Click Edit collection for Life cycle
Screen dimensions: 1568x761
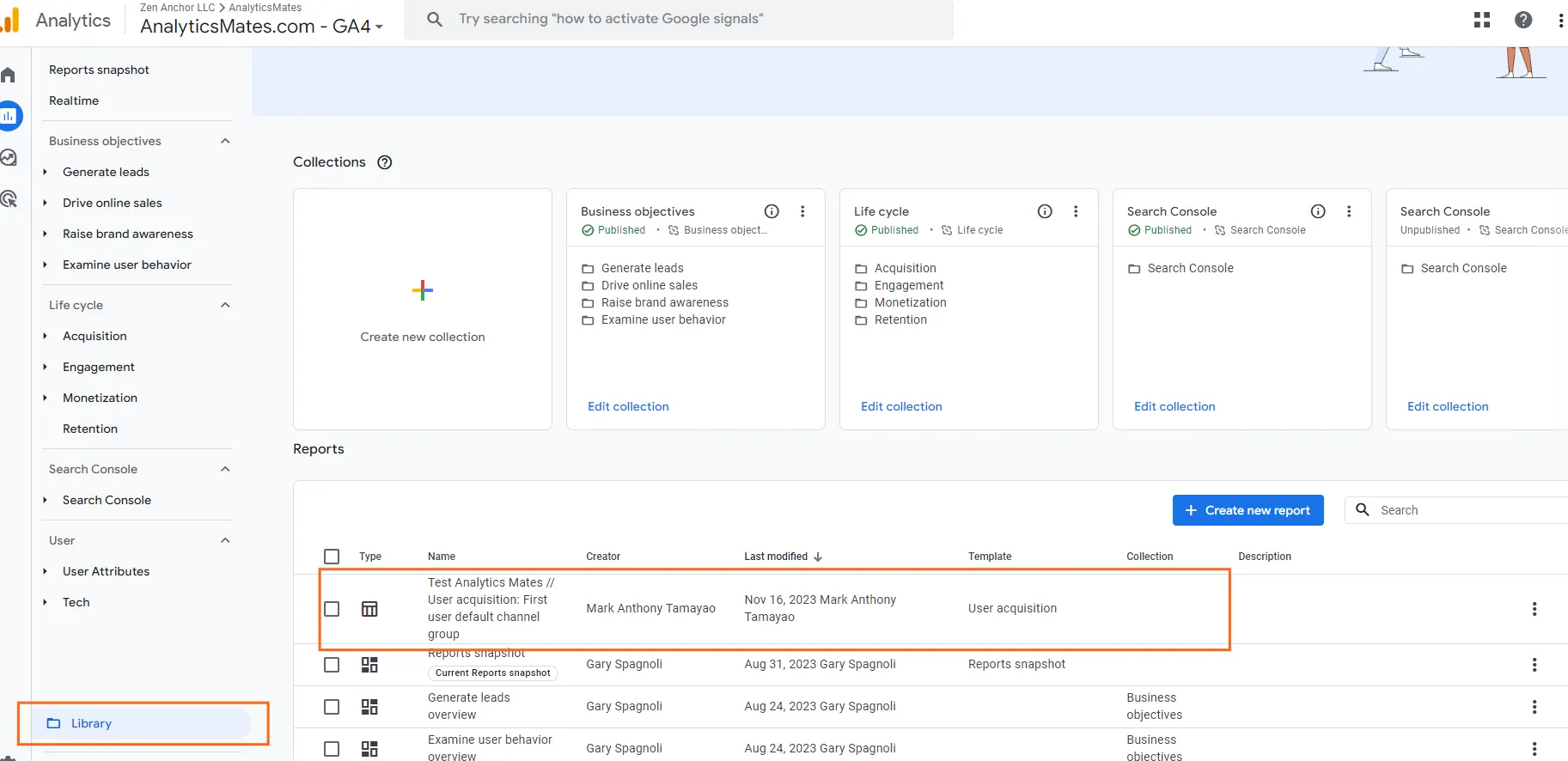click(901, 406)
